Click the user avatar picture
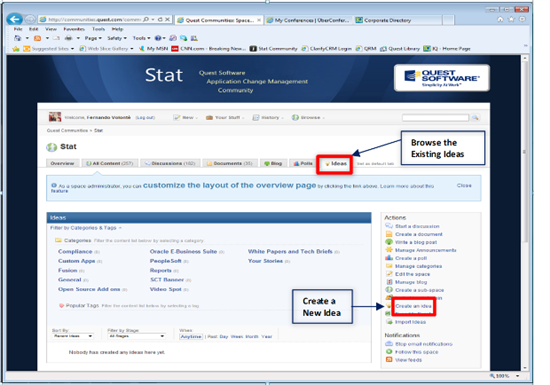 [55, 117]
